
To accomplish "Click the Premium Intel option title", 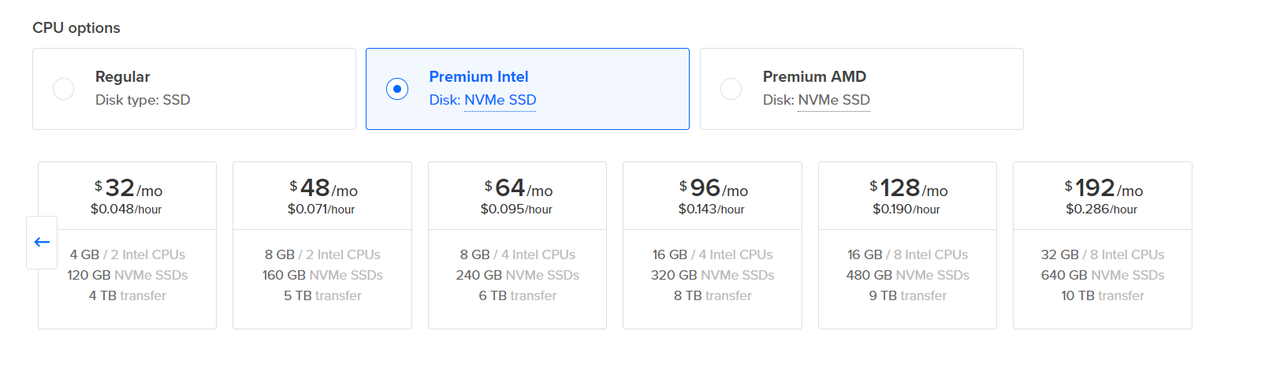I will (x=479, y=77).
